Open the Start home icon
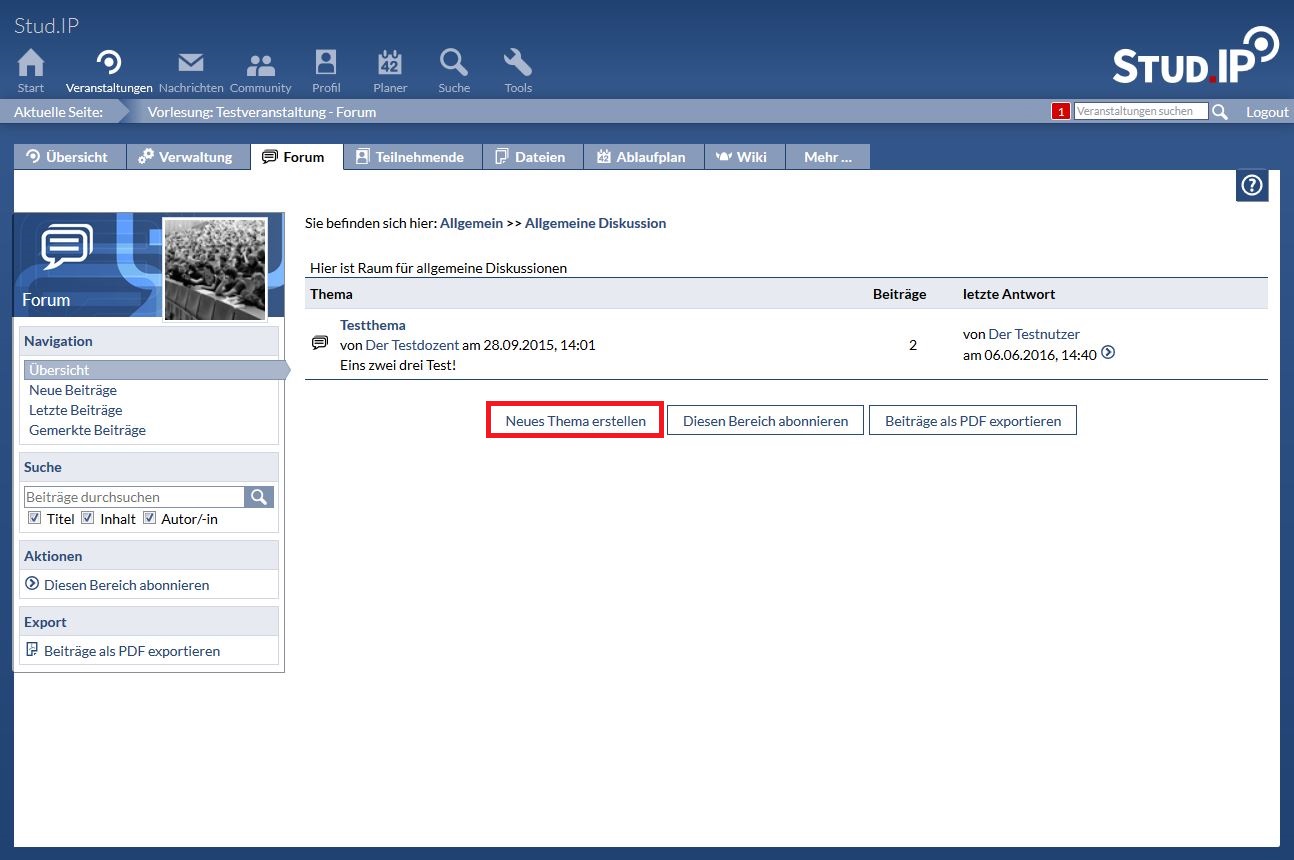This screenshot has width=1294, height=860. [31, 64]
